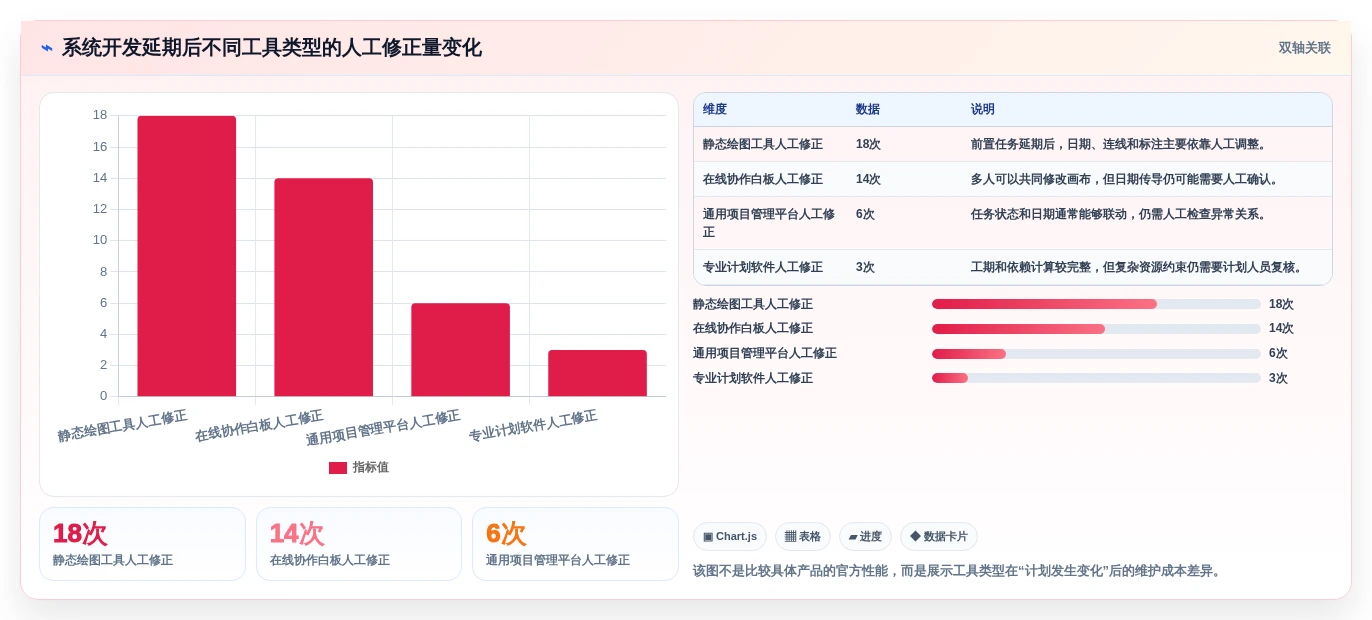Select the 在线协作白板人工修正 bar in chart

tap(324, 287)
